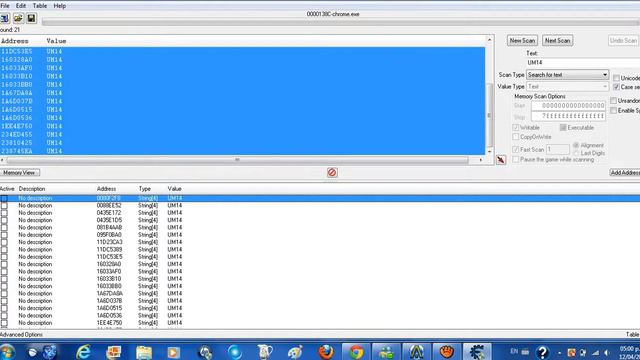This screenshot has width=640, height=360.
Task: Click the red clear address list icon
Action: pyautogui.click(x=332, y=173)
